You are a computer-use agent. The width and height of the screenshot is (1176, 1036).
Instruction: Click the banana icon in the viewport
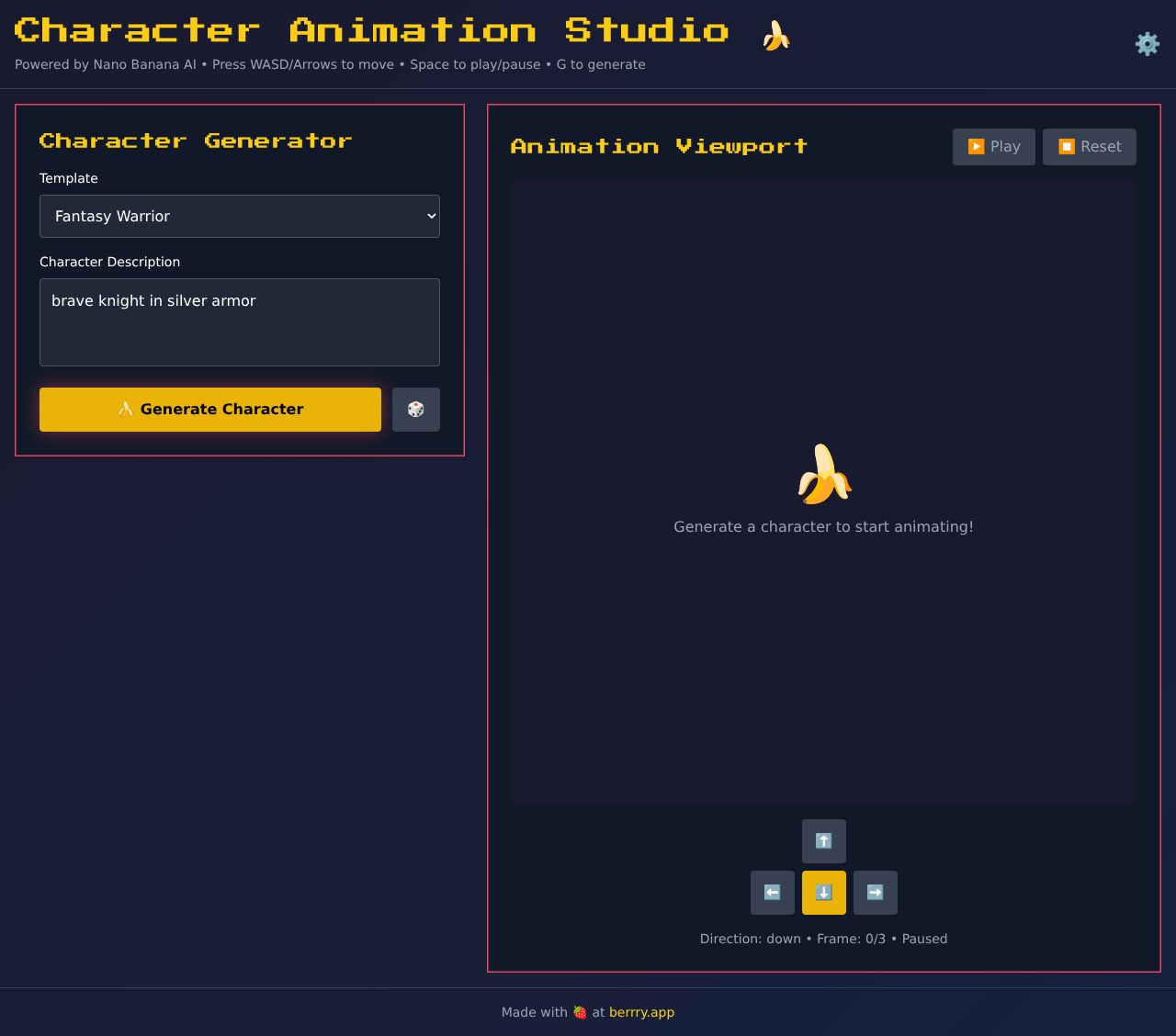click(x=823, y=471)
